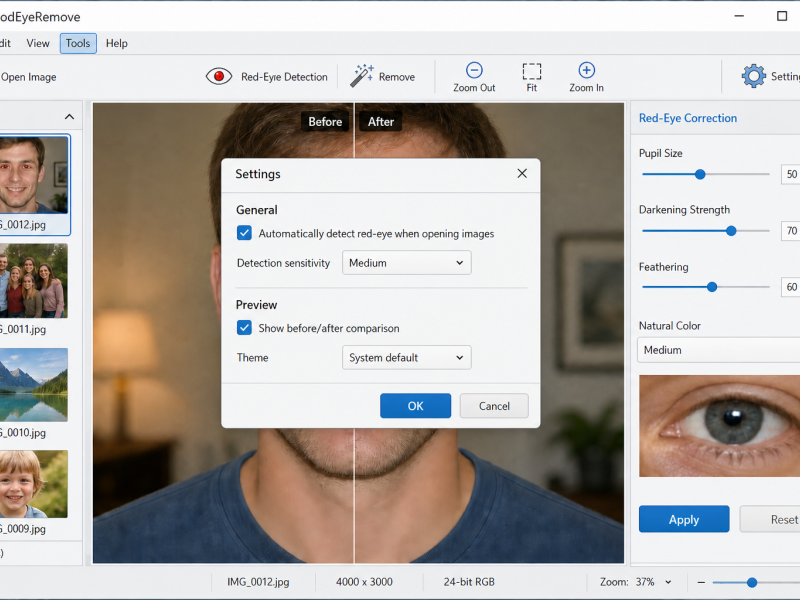Screen dimensions: 800x600
Task: Uncheck automatically detect red-eye when opening images
Action: (244, 233)
